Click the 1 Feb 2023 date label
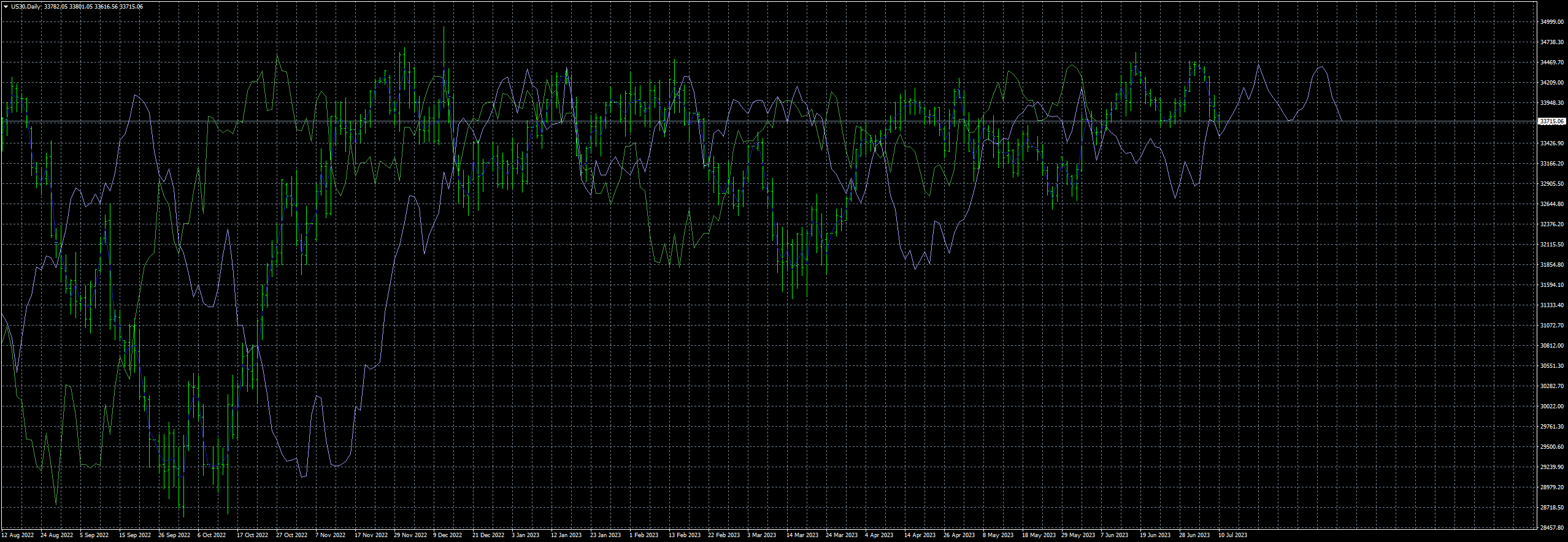This screenshot has width=1568, height=542. 644,535
